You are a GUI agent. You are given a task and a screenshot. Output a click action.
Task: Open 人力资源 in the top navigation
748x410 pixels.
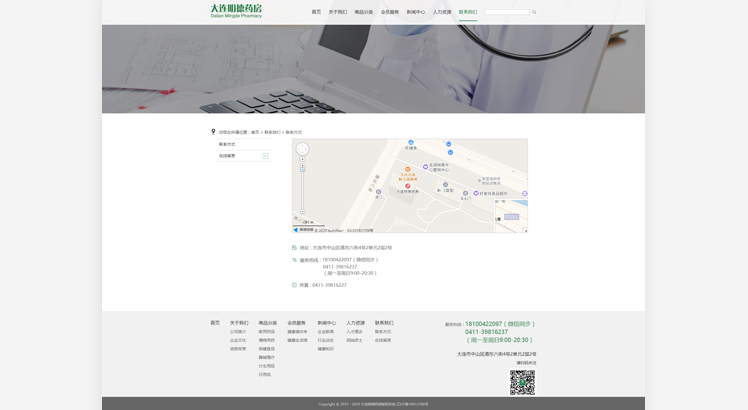441,12
